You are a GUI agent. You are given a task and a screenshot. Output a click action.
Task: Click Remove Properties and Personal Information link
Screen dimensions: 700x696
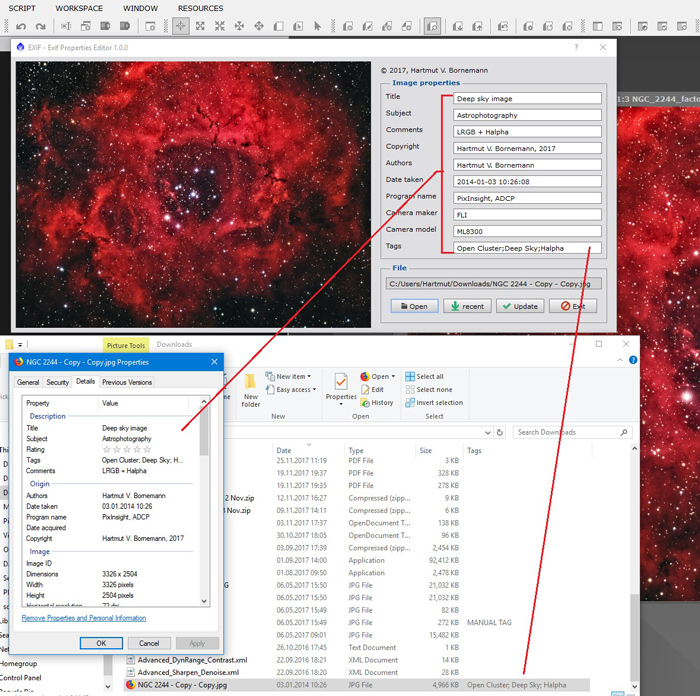pos(84,618)
